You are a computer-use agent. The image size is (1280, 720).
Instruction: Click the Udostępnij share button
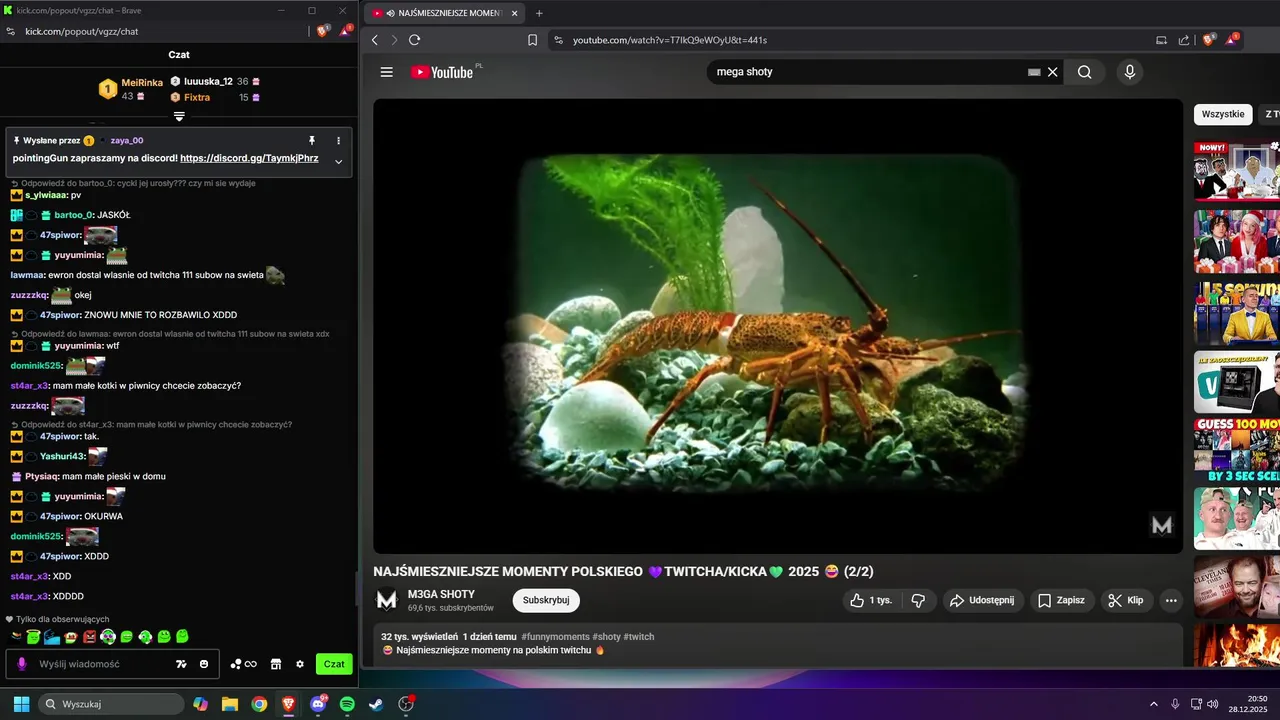point(981,600)
